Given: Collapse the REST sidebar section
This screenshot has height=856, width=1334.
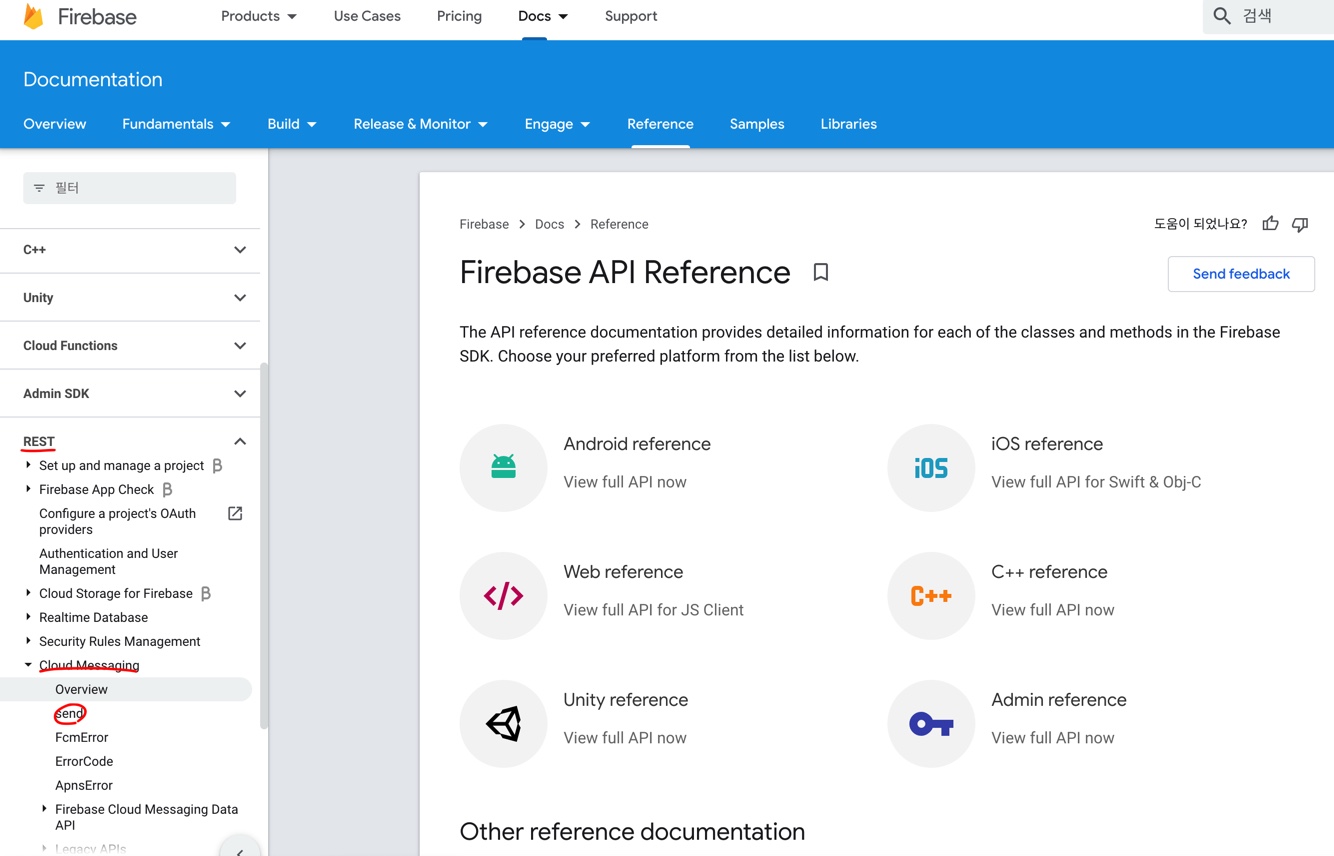Looking at the screenshot, I should pos(240,441).
